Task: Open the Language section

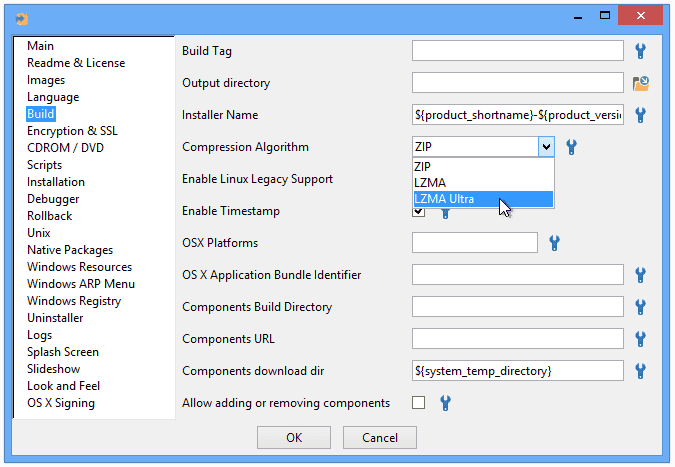Action: [53, 97]
